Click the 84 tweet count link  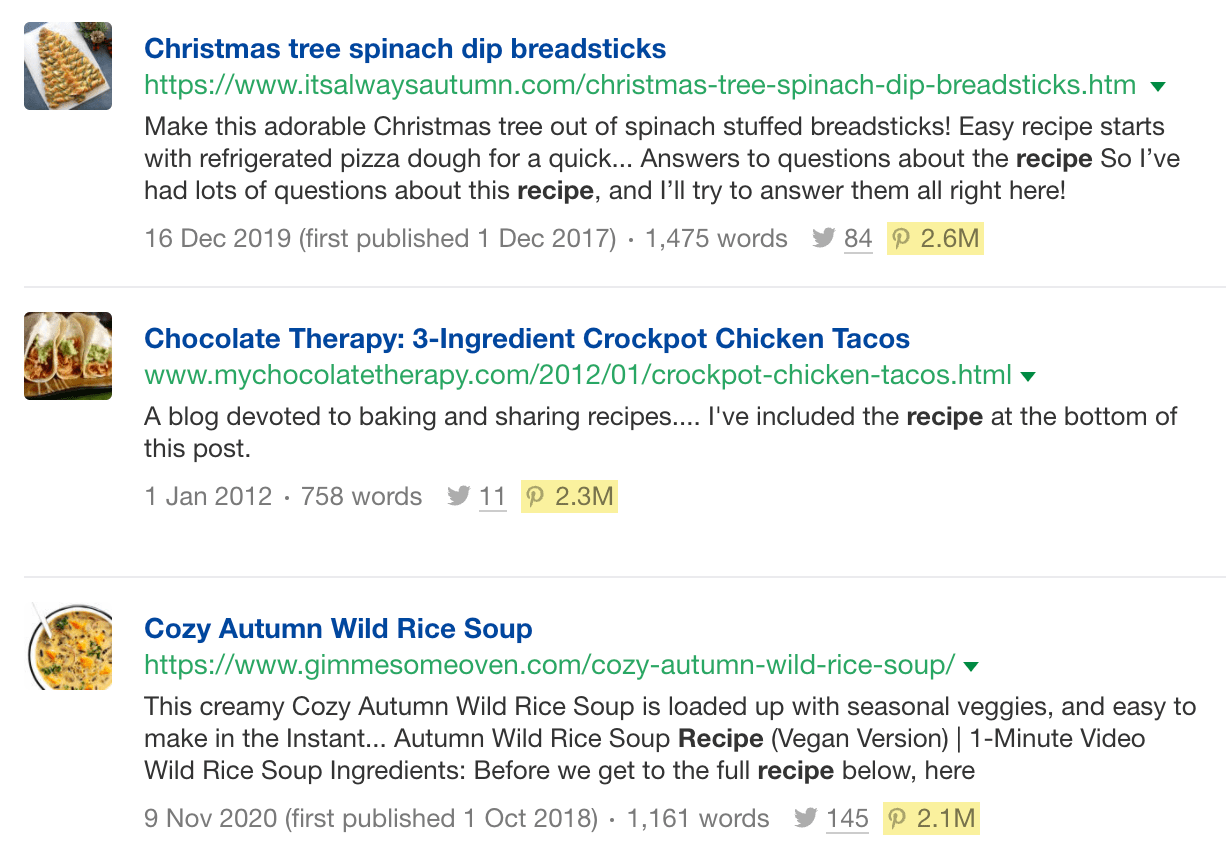coord(857,238)
